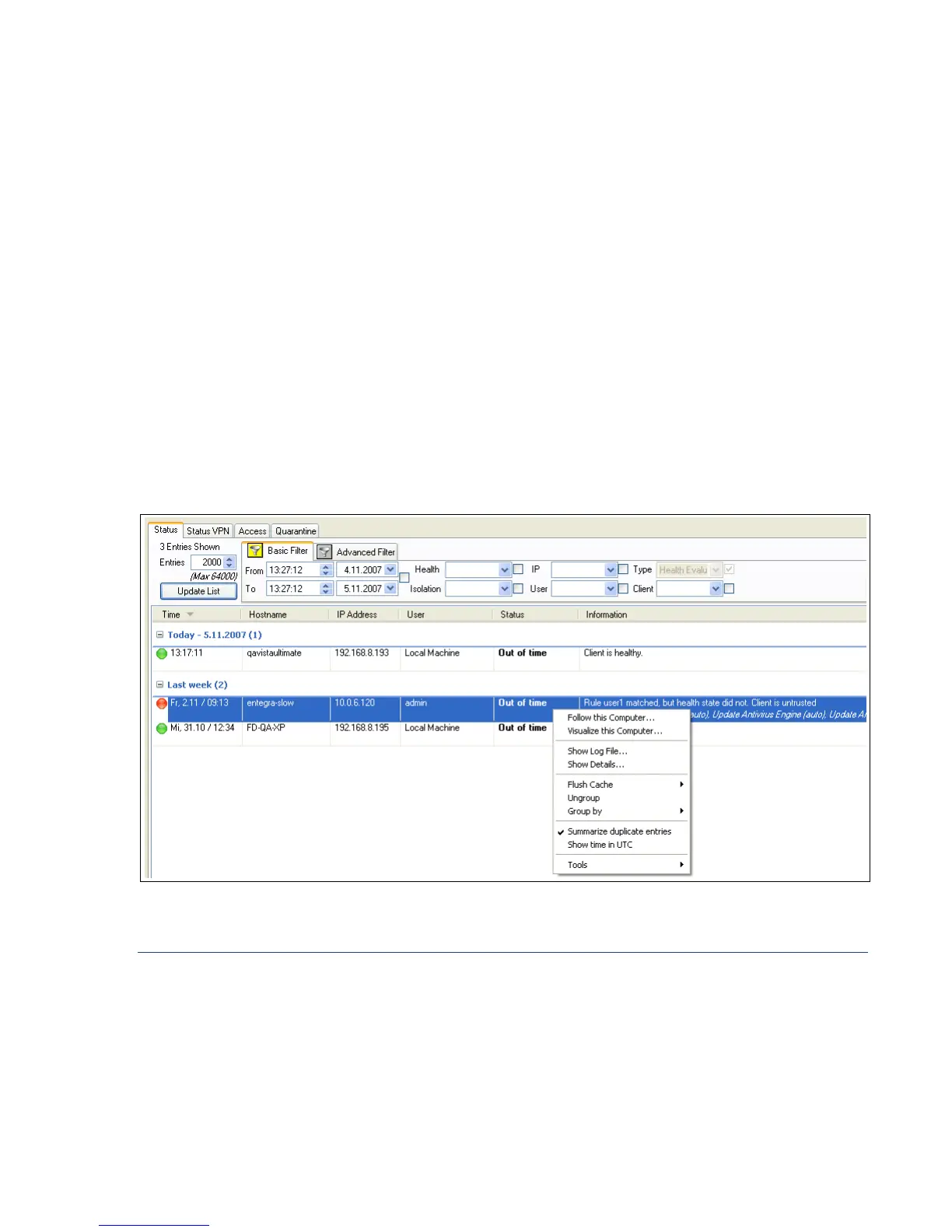Toggle the date range checkbox beside the dates
952x1232 pixels.
pos(404,578)
